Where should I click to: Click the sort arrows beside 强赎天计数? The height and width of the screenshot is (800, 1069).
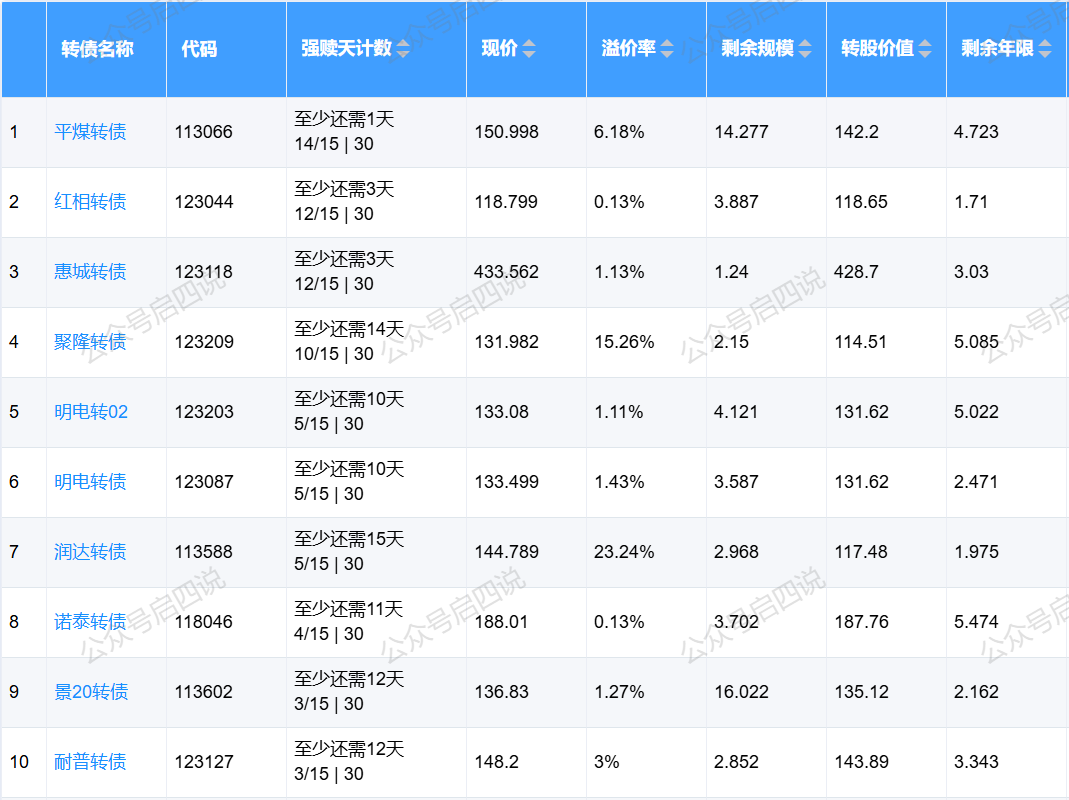[x=403, y=49]
